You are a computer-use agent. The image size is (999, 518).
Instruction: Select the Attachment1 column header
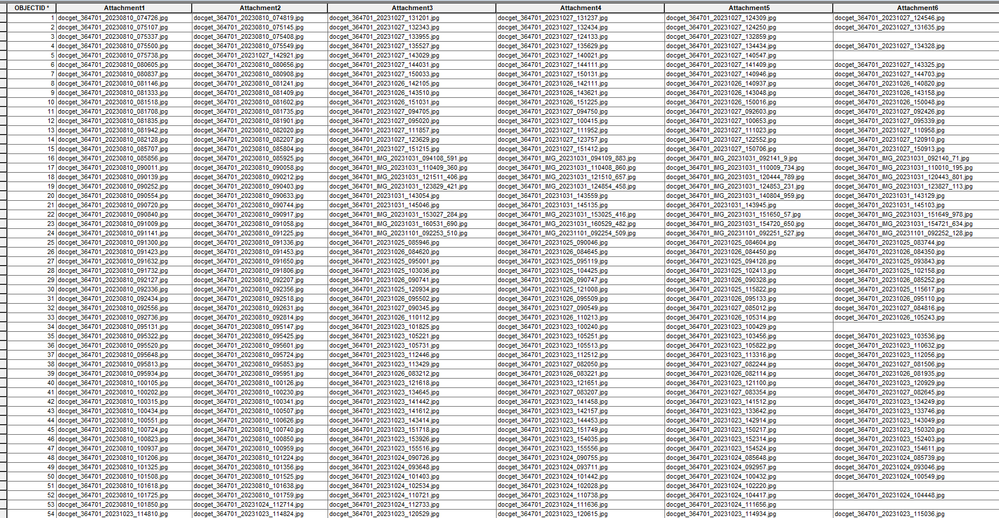click(124, 8)
